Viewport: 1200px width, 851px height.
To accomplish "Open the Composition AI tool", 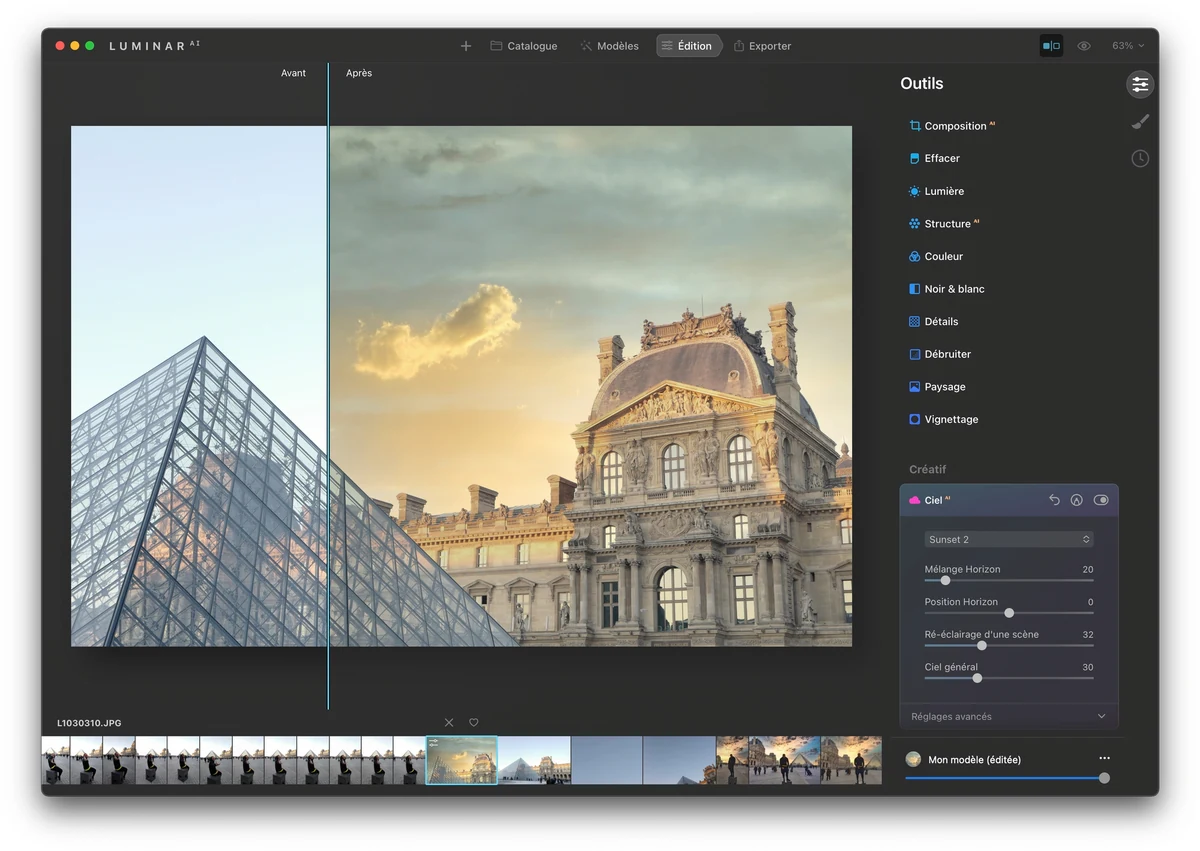I will (x=951, y=126).
